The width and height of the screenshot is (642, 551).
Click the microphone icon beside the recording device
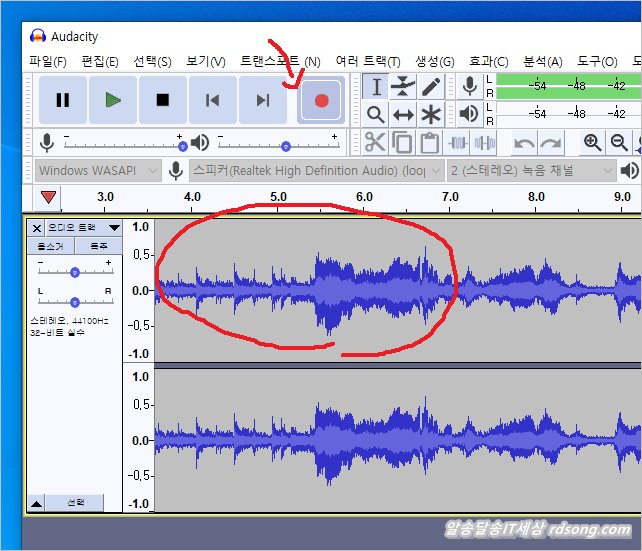(x=176, y=170)
